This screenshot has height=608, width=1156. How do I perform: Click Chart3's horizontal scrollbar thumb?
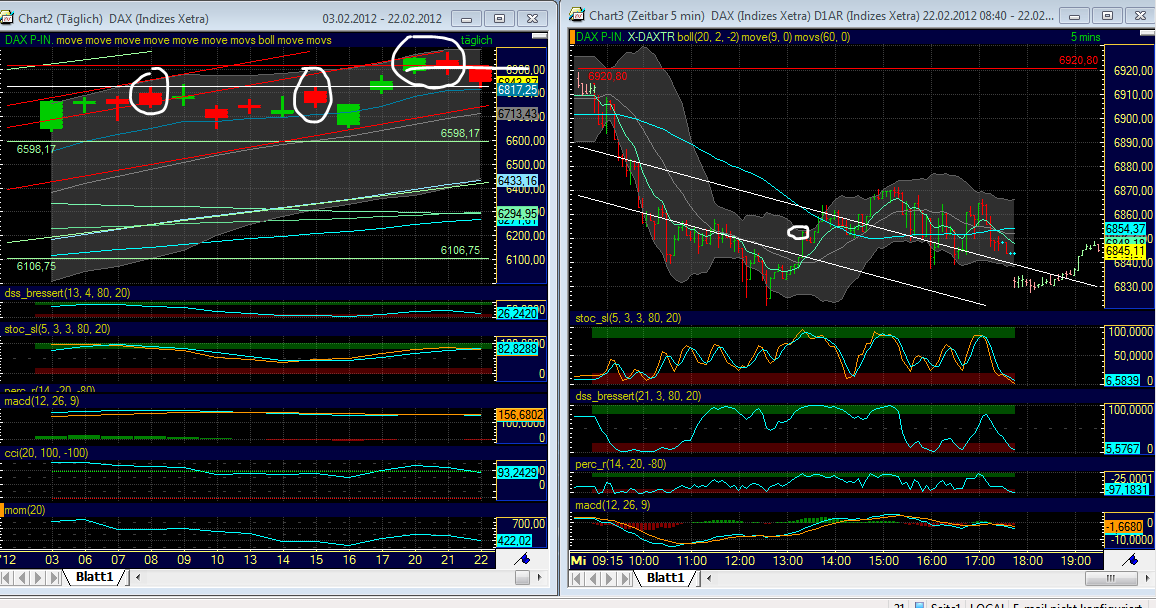coord(1109,578)
